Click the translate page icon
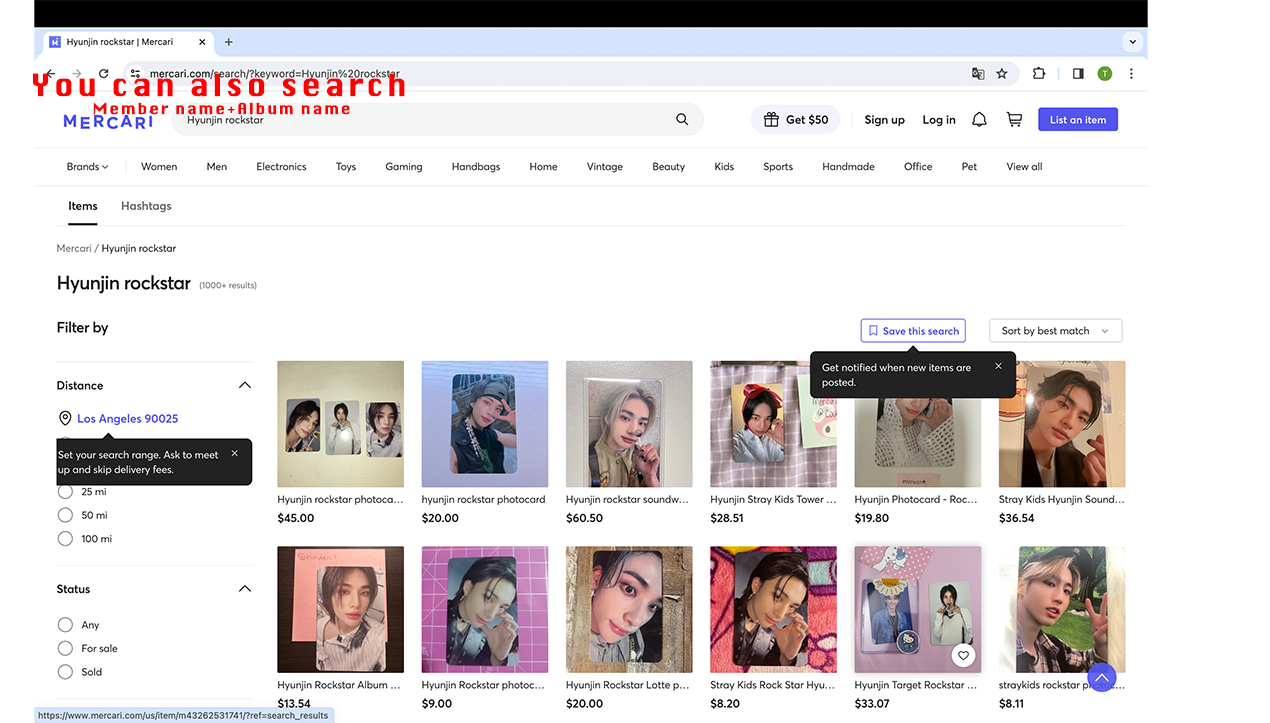This screenshot has width=1270, height=723. click(x=978, y=74)
